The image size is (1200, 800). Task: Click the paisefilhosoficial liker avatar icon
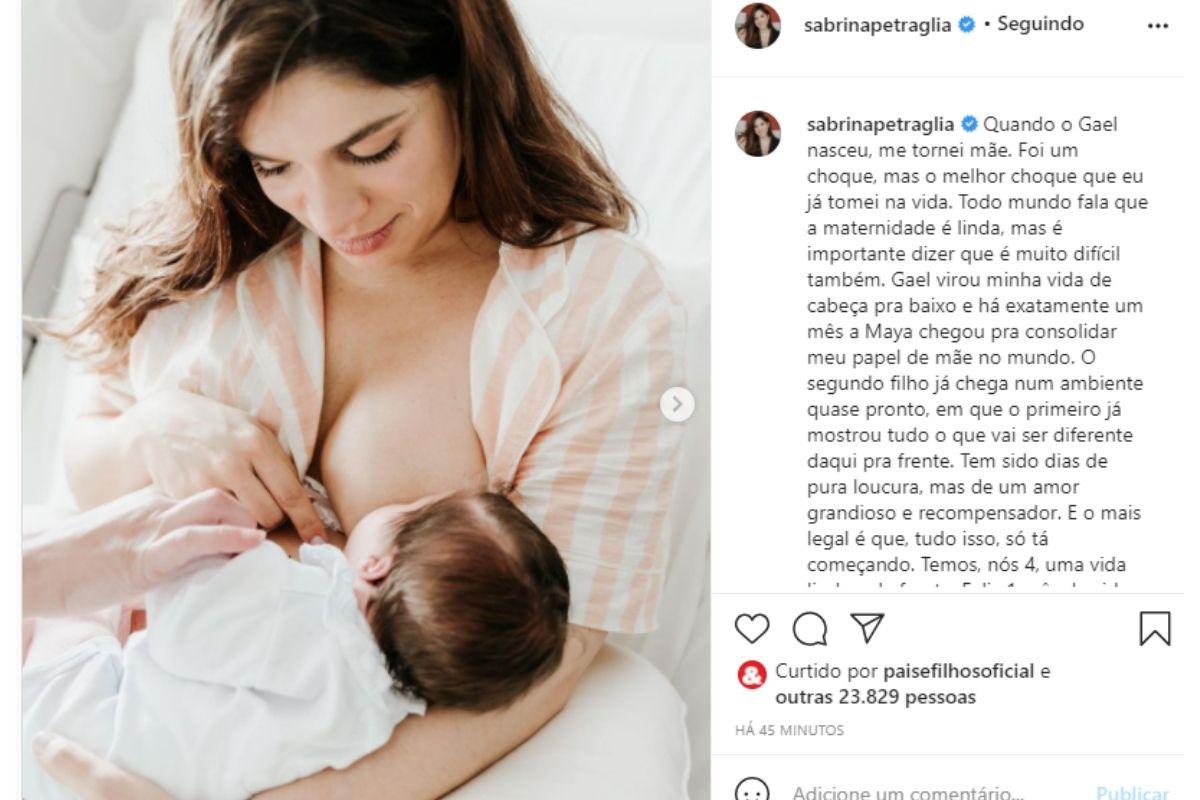tap(751, 674)
